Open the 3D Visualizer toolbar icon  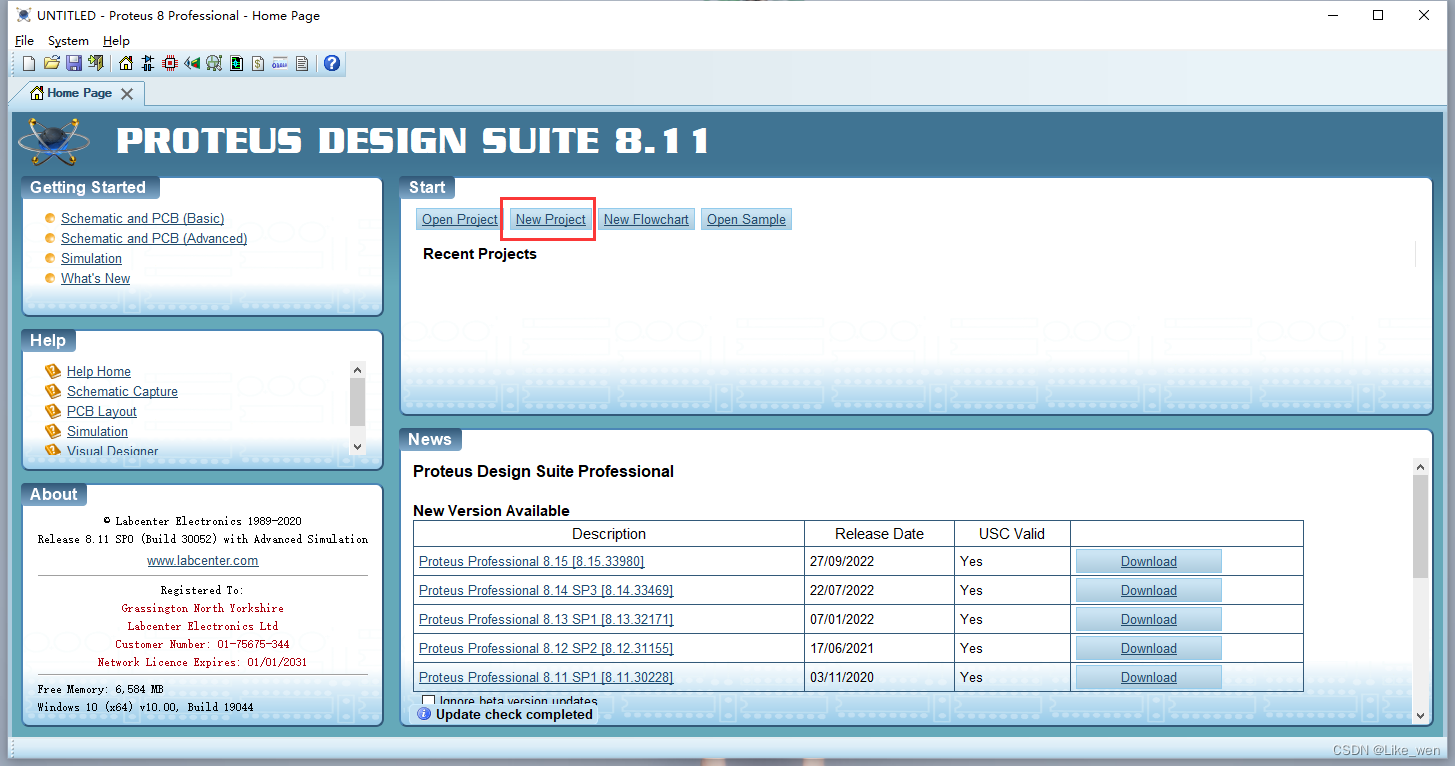[192, 63]
